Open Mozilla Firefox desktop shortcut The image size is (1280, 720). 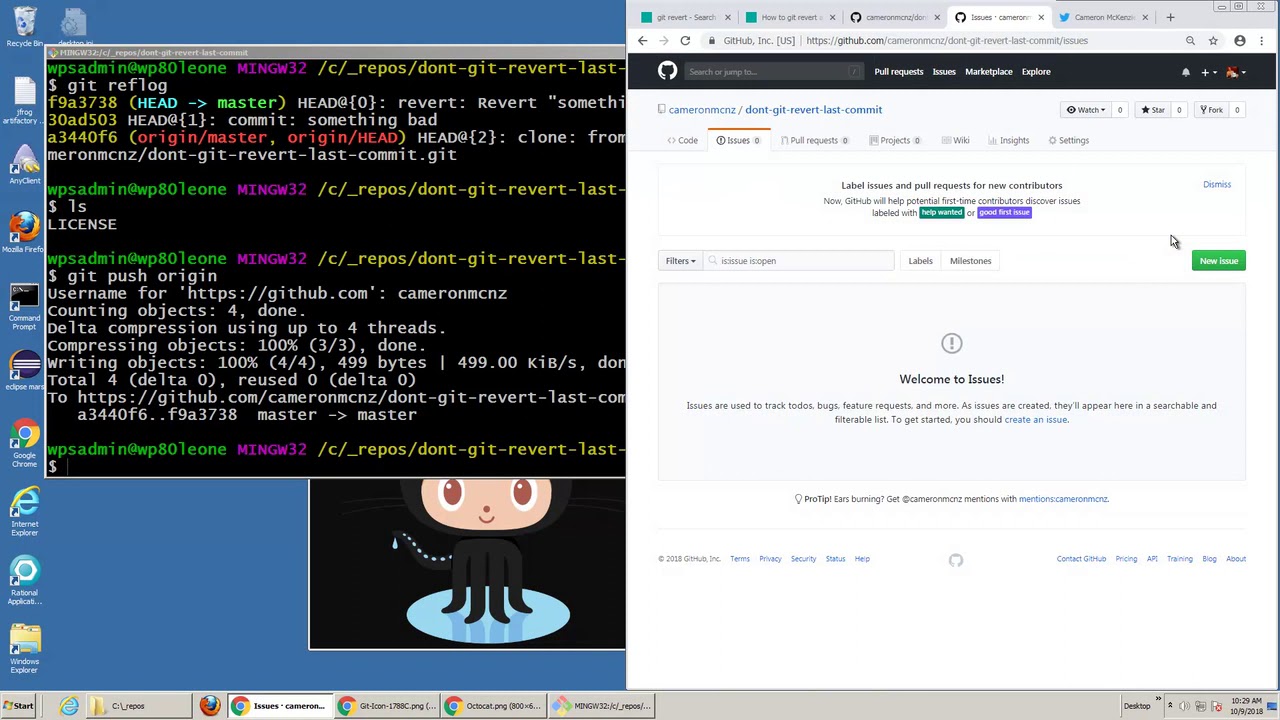[24, 232]
